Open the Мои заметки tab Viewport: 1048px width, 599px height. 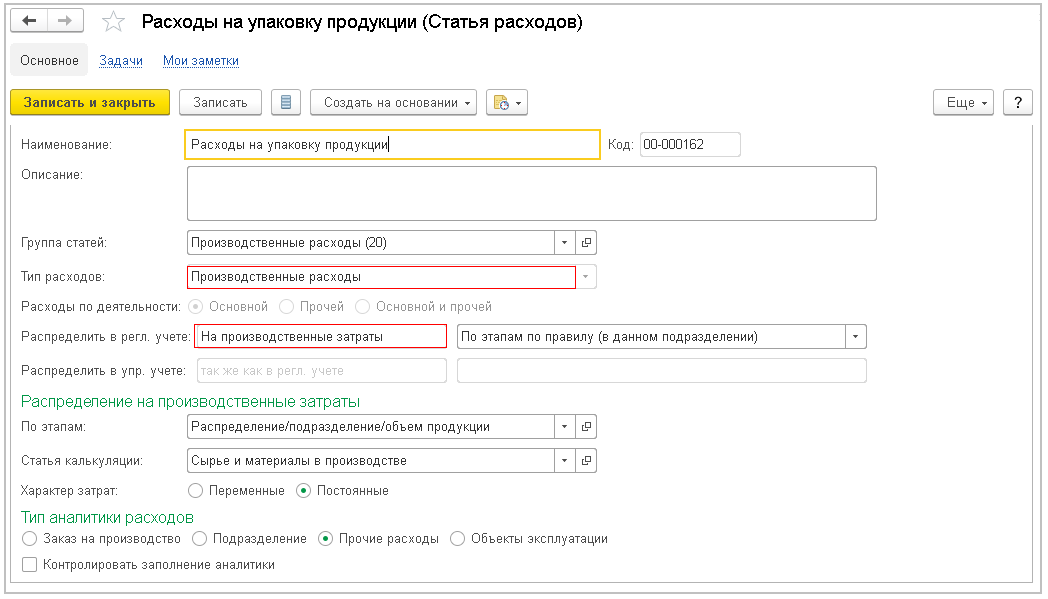click(201, 61)
